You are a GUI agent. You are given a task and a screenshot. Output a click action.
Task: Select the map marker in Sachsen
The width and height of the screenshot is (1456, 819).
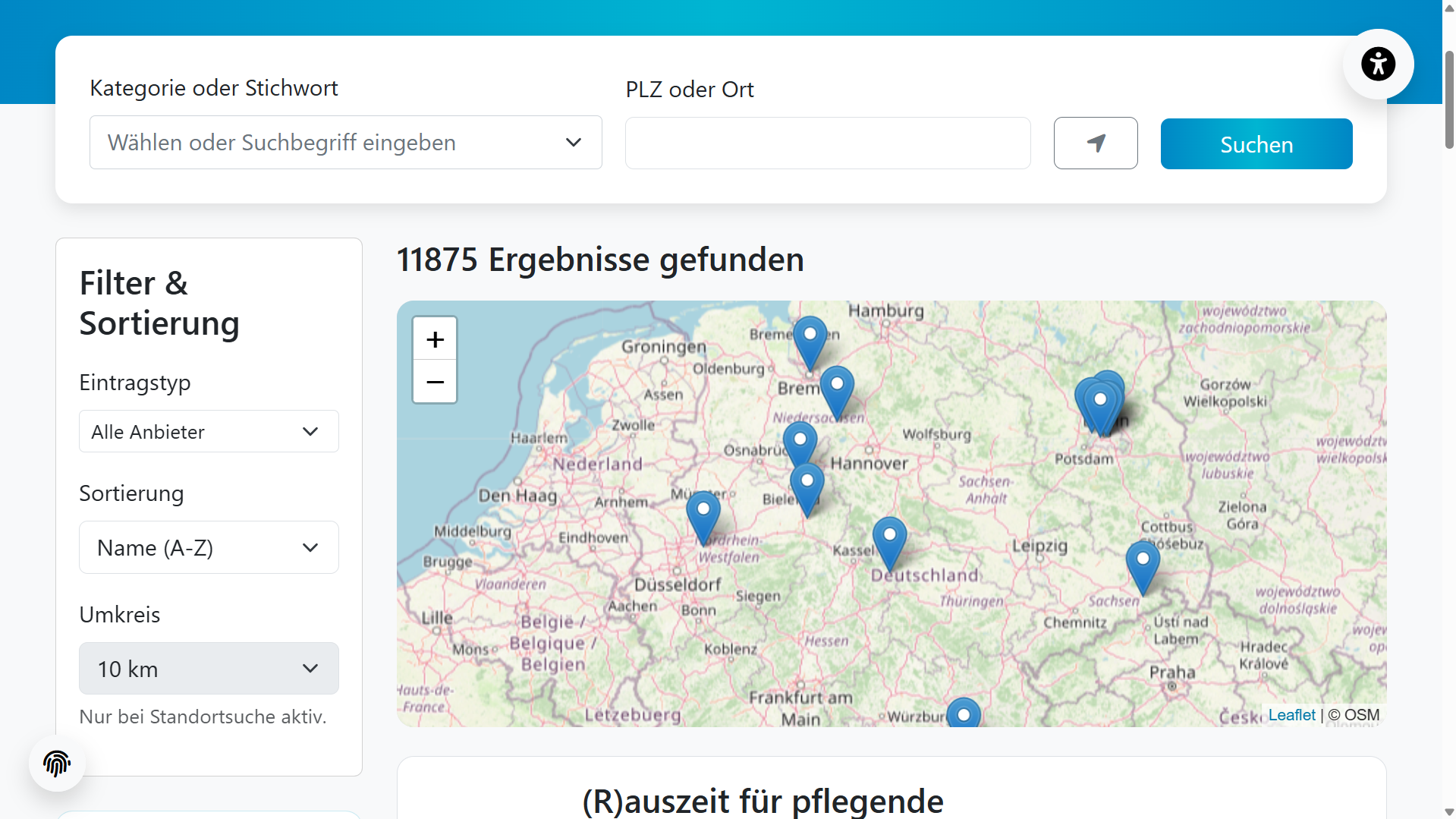(1142, 562)
